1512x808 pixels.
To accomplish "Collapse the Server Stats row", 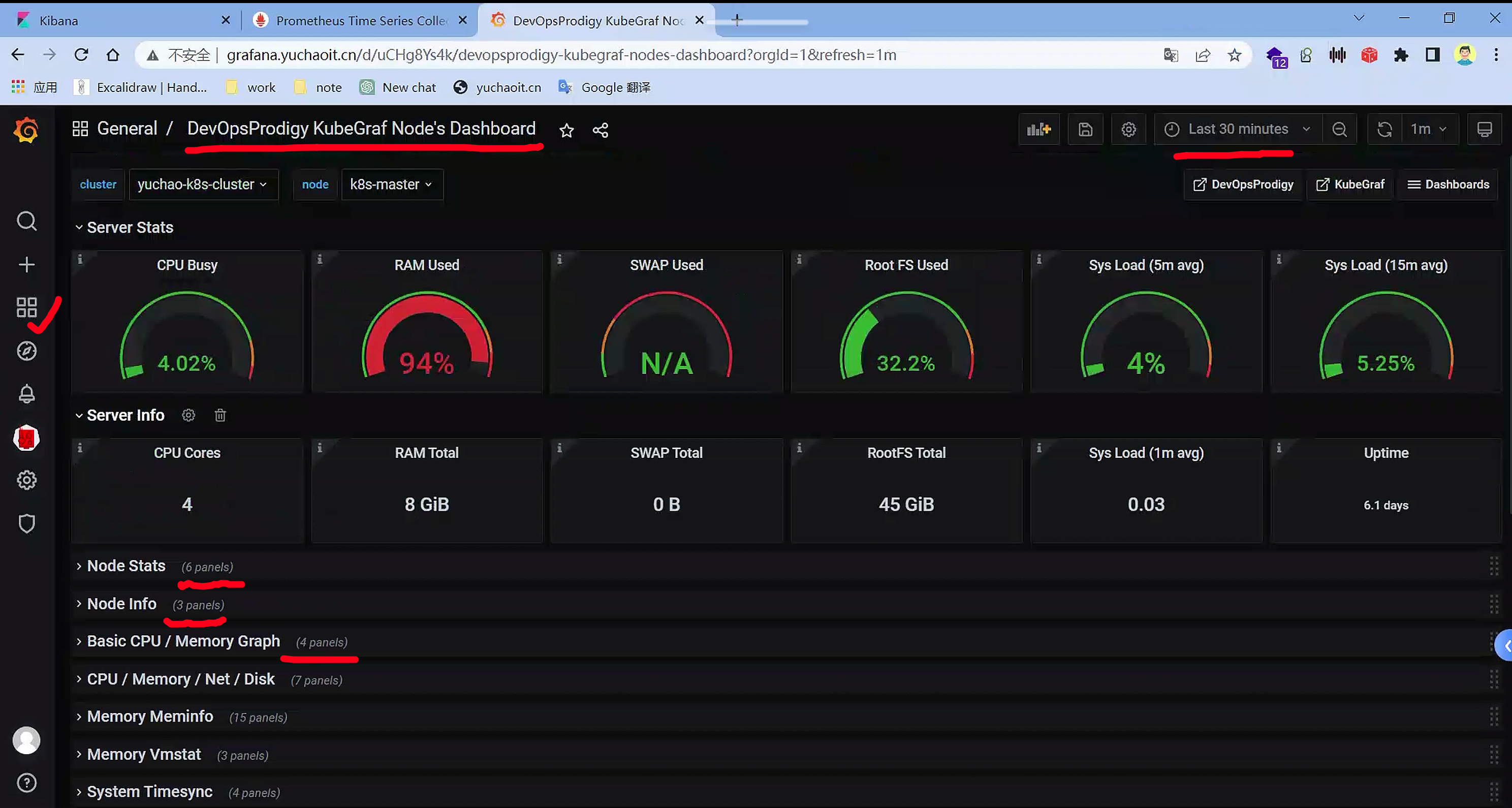I will point(124,227).
